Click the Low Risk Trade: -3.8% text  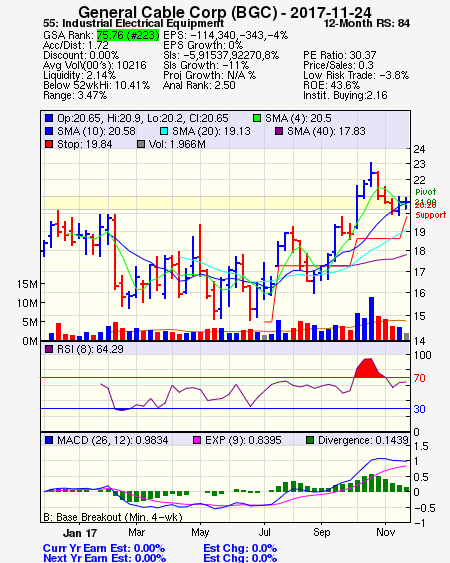click(356, 75)
